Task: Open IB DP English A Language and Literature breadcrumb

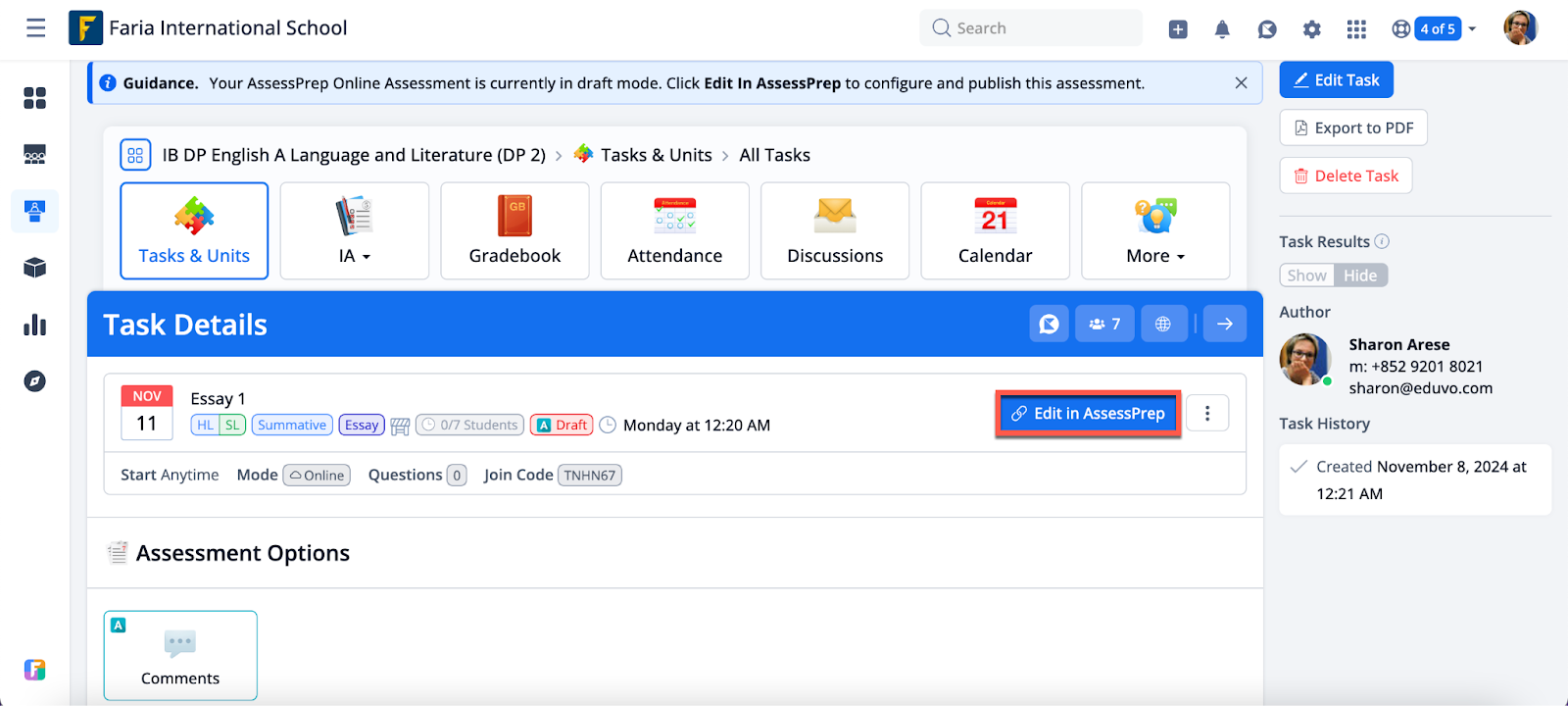Action: coord(354,155)
